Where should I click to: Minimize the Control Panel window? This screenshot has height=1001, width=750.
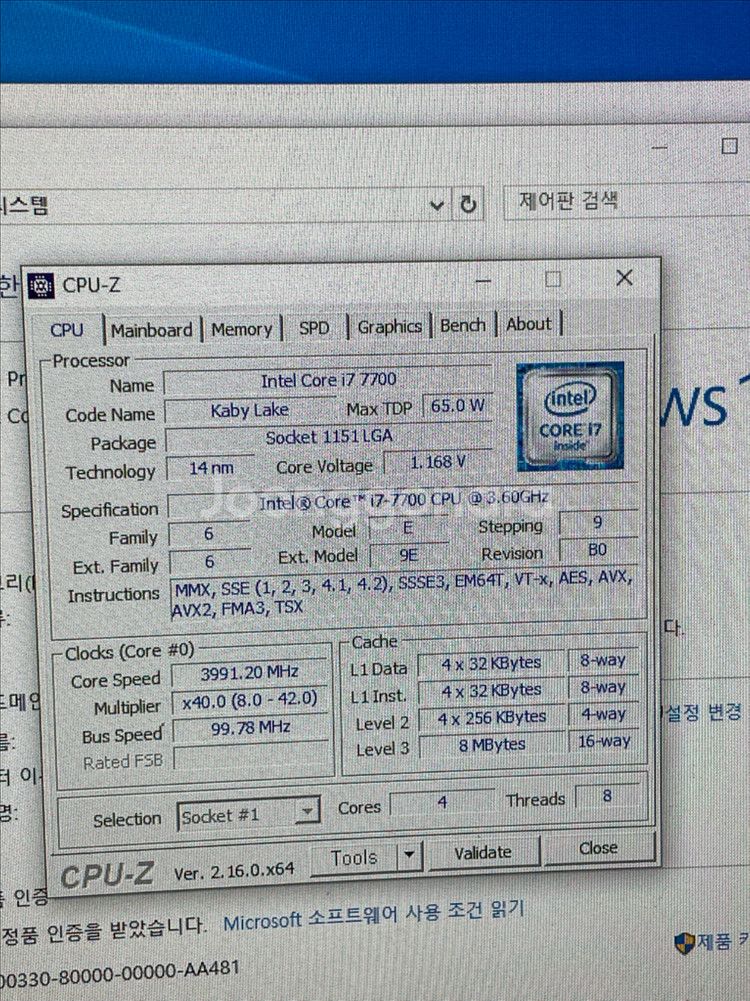[x=660, y=148]
